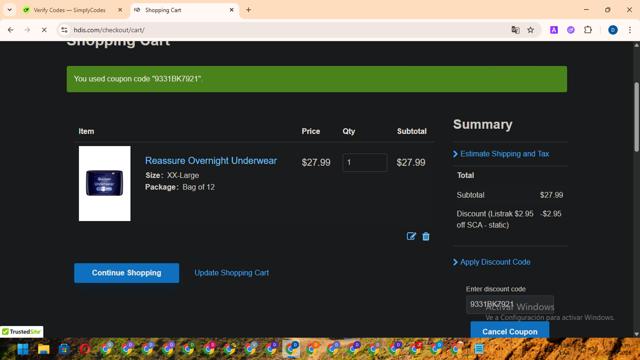Screen dimensions: 640x360
Task: Remove item with the trash icon
Action: [x=426, y=236]
